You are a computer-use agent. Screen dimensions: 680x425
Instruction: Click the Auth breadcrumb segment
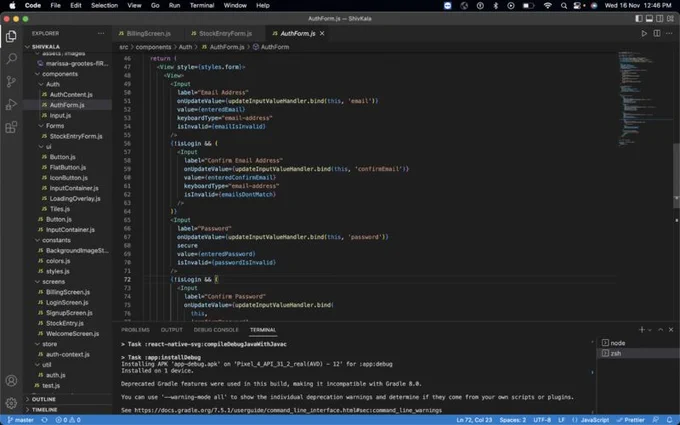pyautogui.click(x=185, y=47)
